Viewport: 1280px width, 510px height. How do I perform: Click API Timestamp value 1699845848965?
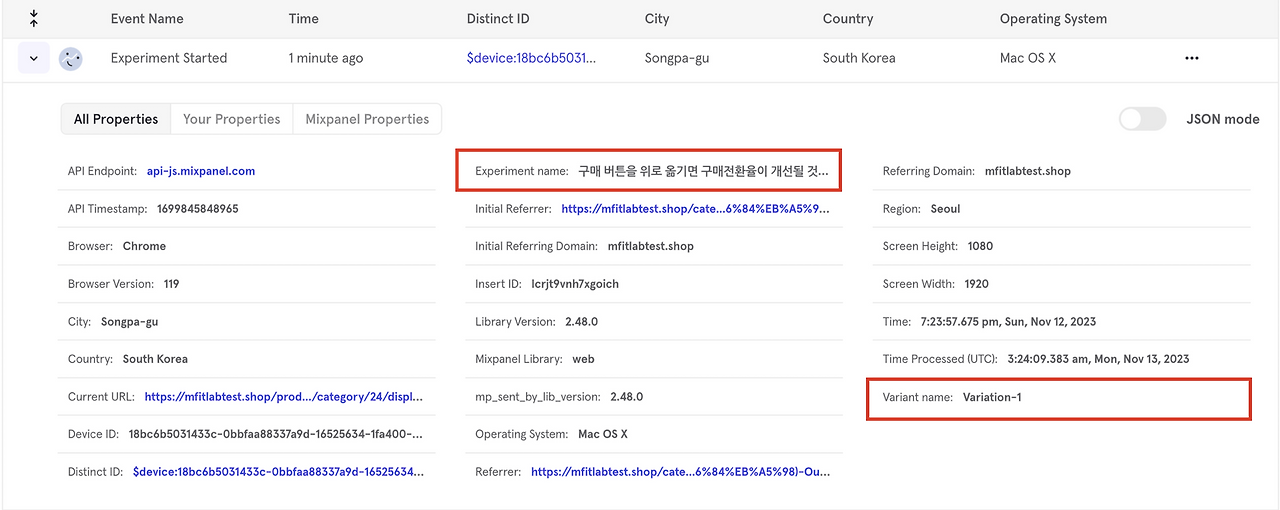pyautogui.click(x=198, y=209)
